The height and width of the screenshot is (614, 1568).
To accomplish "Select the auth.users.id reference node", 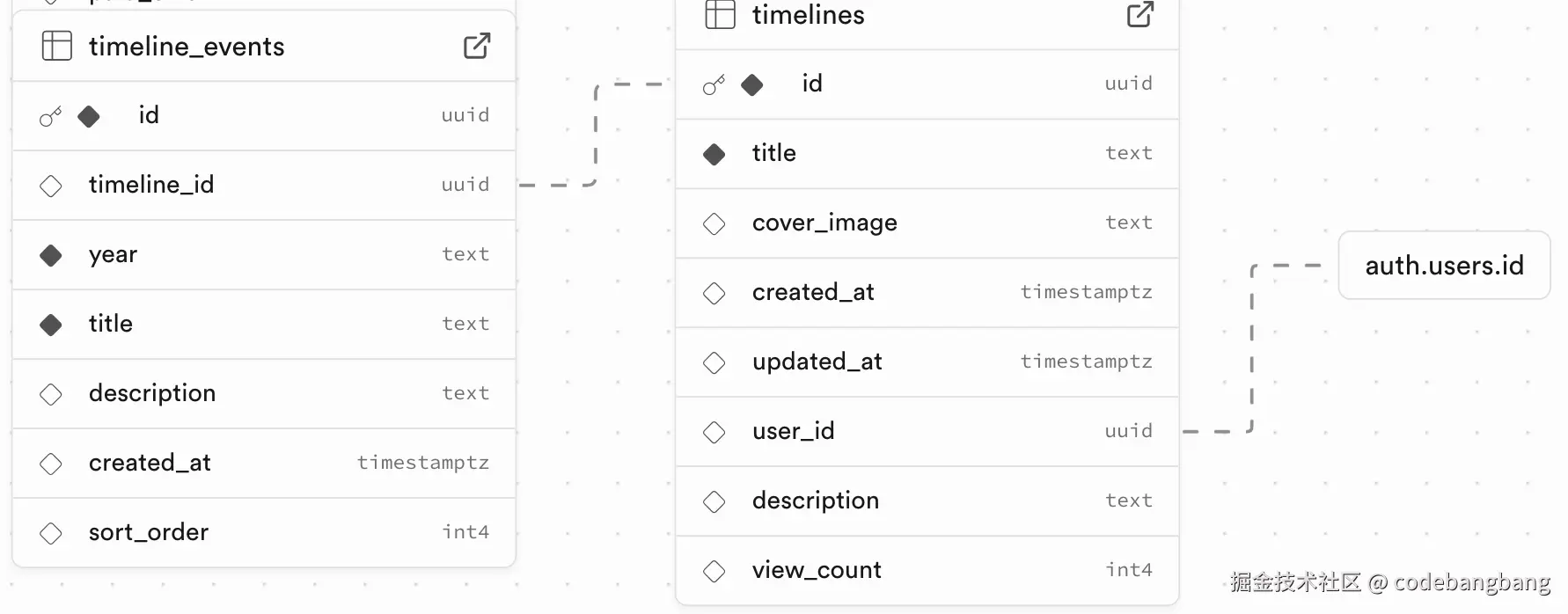I will point(1444,265).
